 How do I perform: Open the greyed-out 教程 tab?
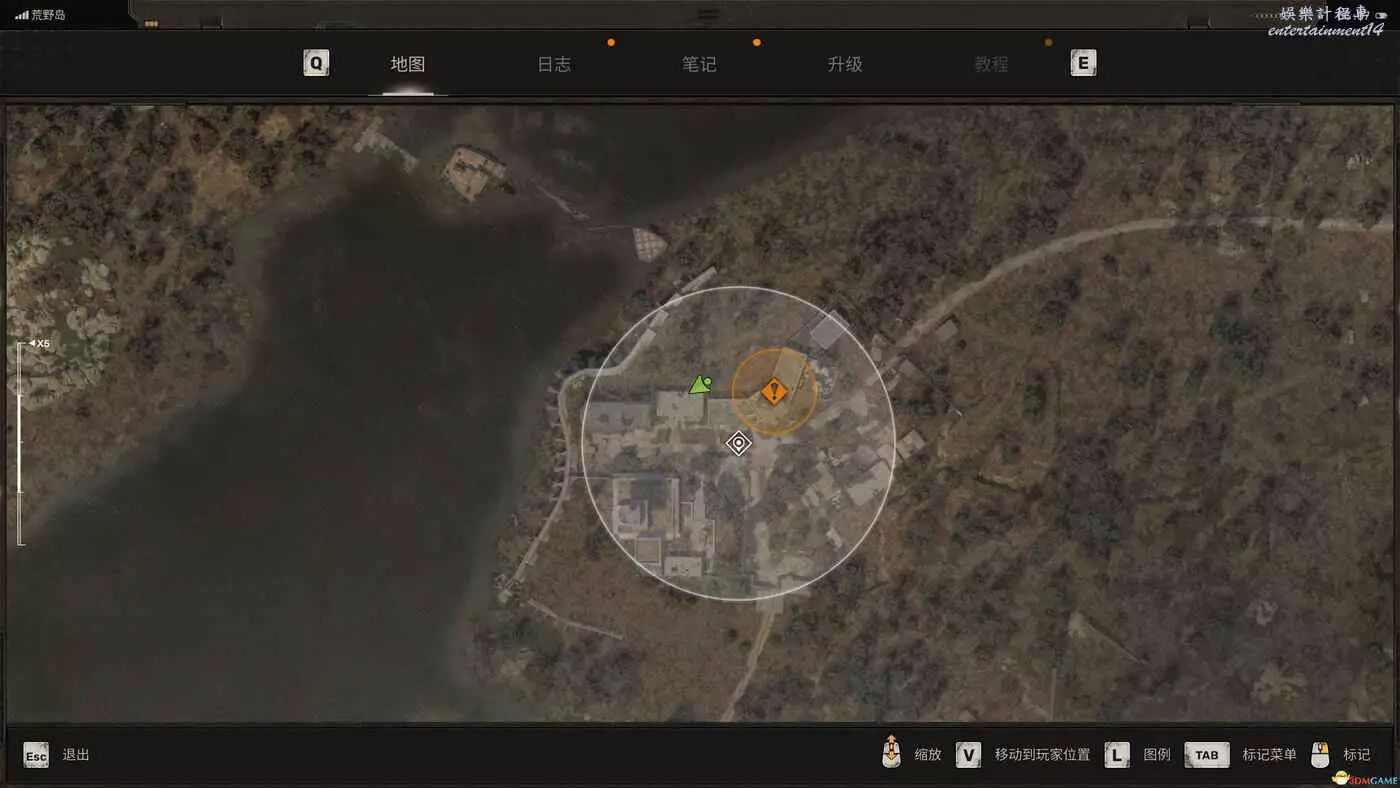click(991, 64)
